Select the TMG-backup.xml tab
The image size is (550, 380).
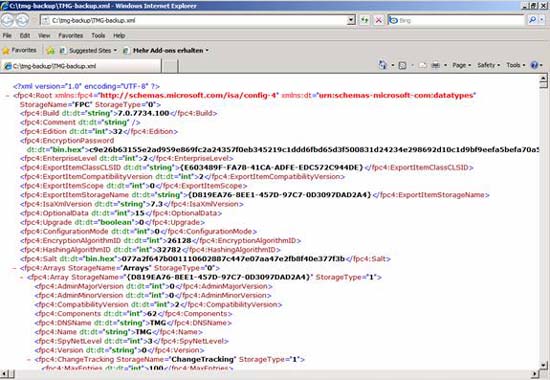click(x=81, y=66)
